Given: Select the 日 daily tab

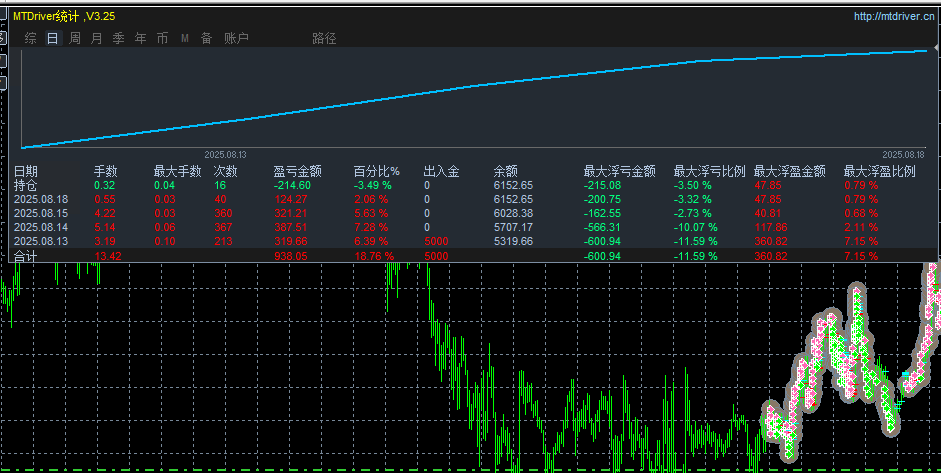Looking at the screenshot, I should 53,38.
